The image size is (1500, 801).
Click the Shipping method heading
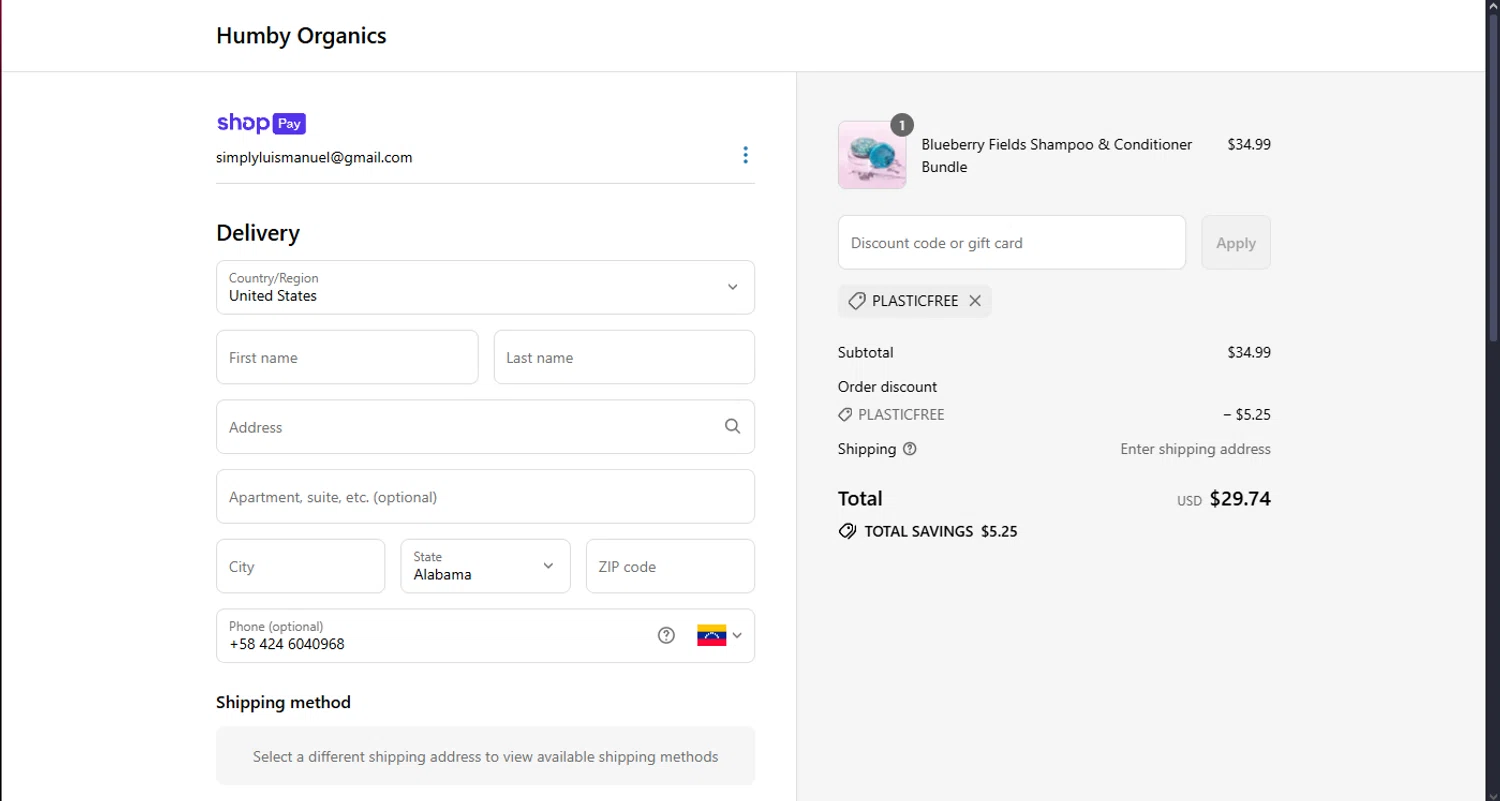tap(283, 702)
